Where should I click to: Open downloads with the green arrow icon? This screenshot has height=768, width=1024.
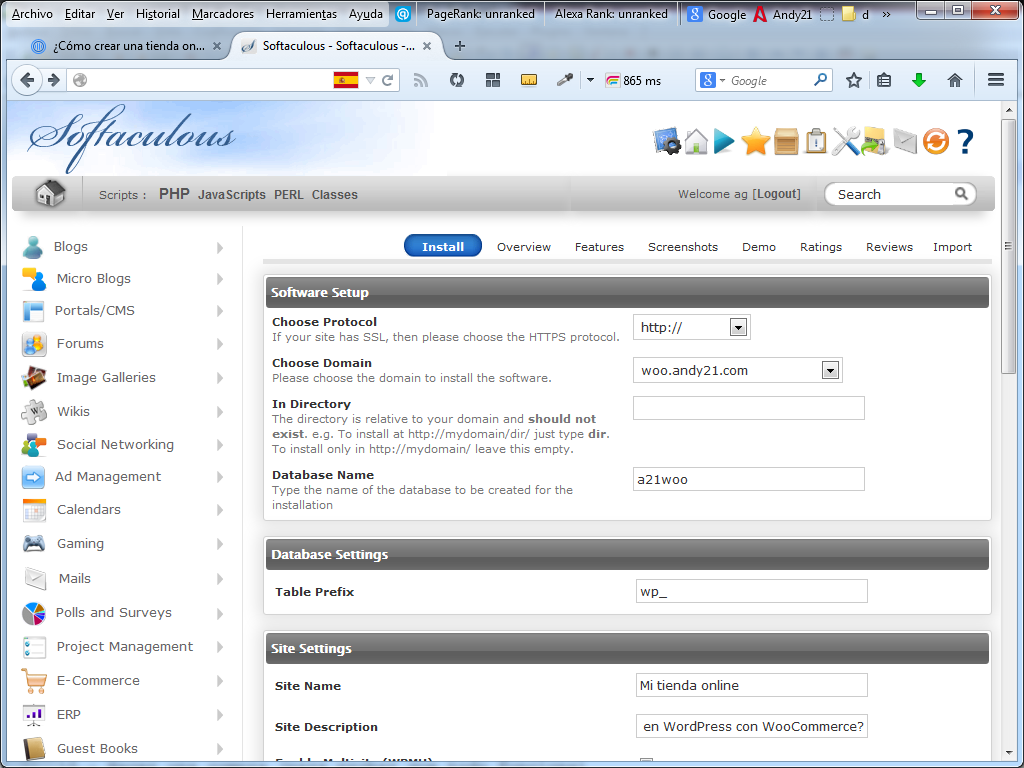[919, 80]
